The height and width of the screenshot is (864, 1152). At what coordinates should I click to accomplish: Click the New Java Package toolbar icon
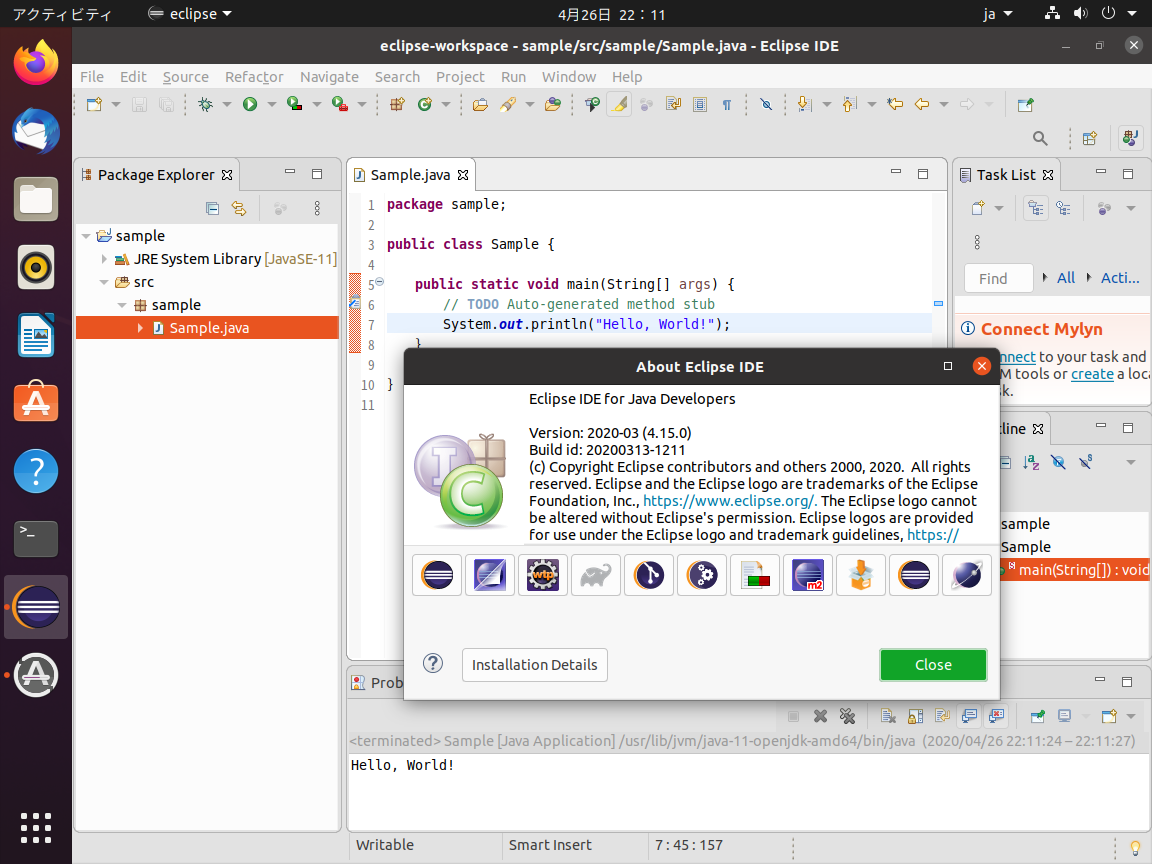(397, 104)
